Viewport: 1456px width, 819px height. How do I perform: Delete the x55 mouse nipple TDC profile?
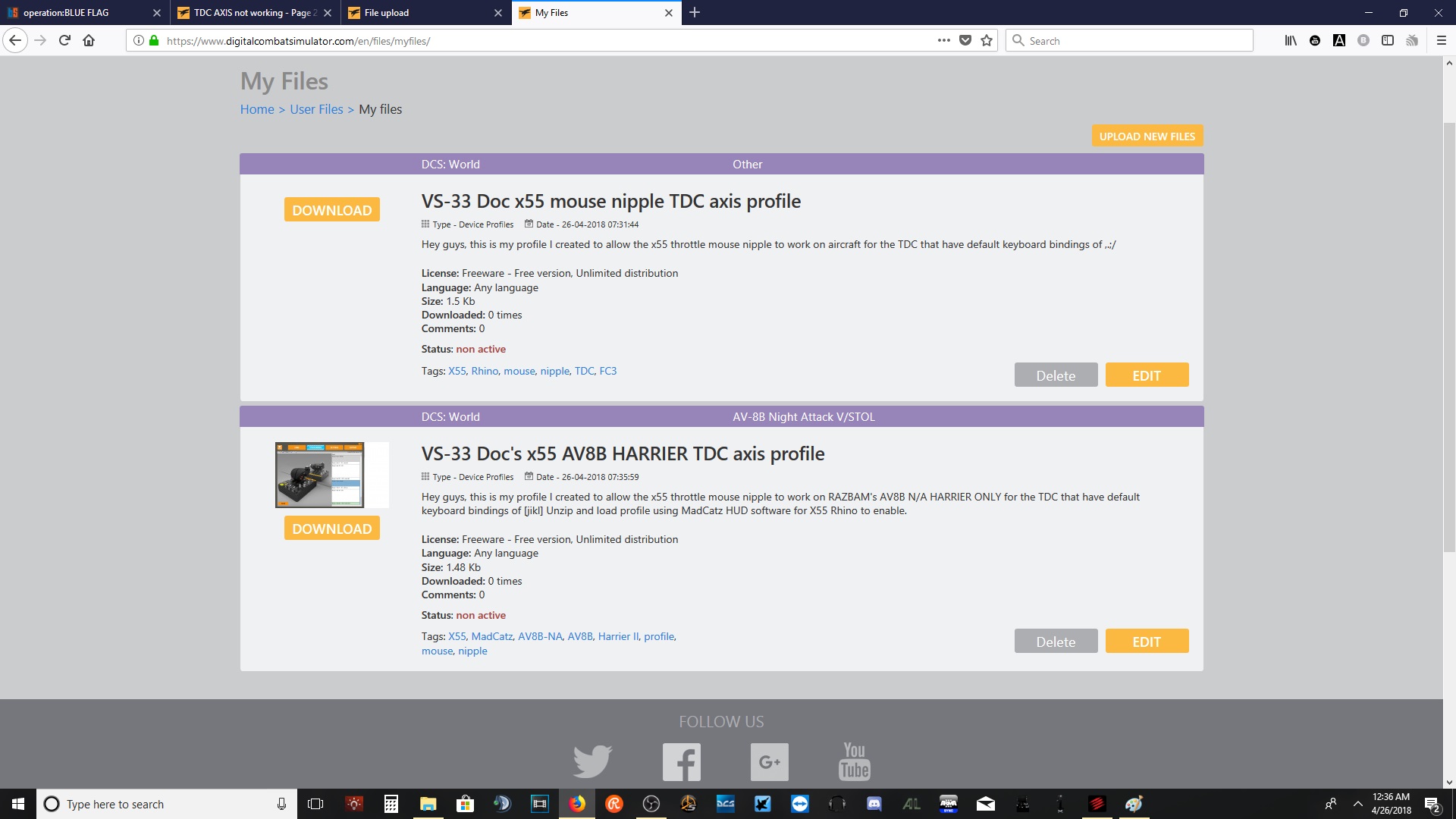[1056, 375]
